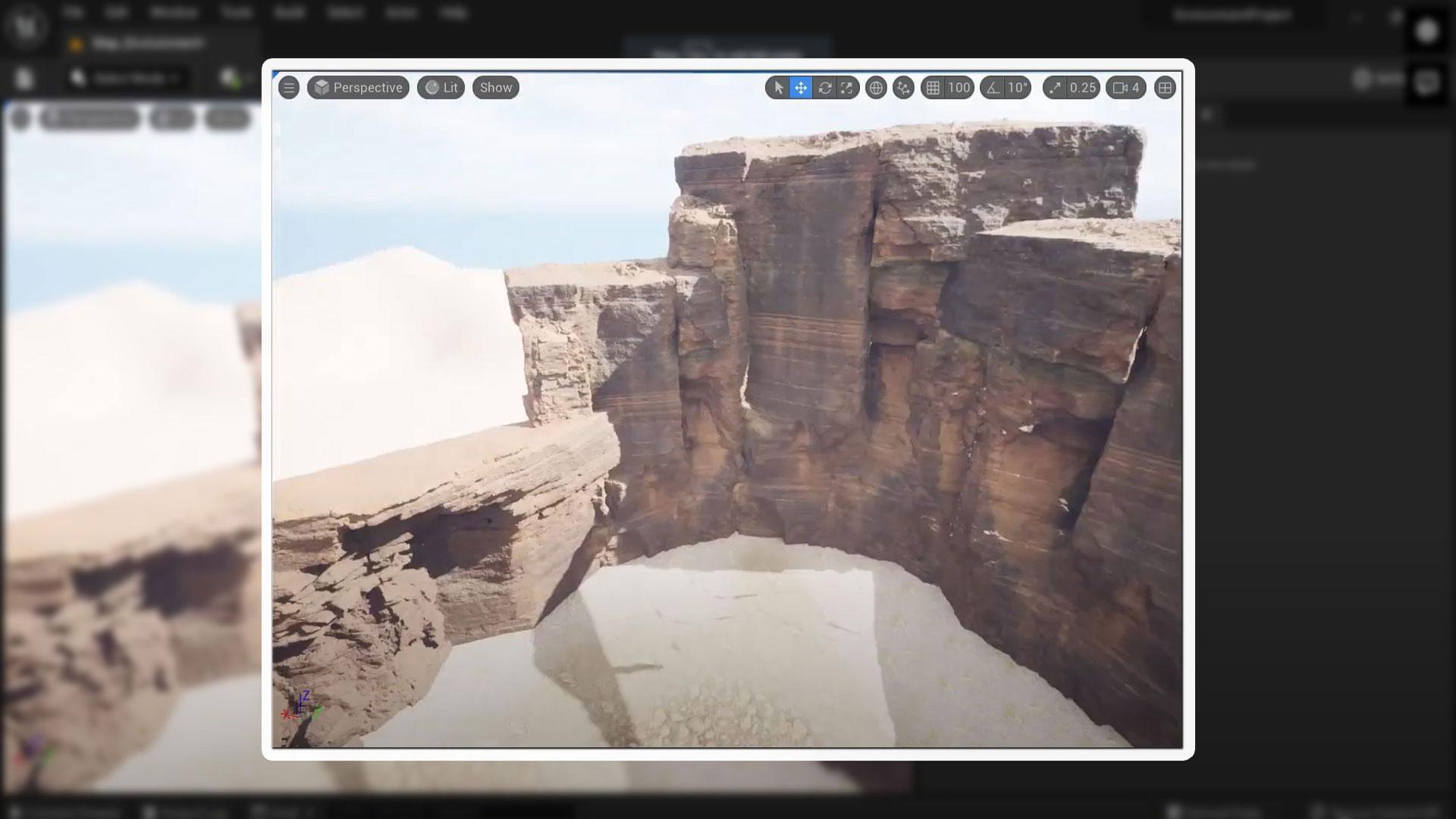Open the Lit view mode dropdown
Screen dimensions: 1456x819
(x=440, y=87)
